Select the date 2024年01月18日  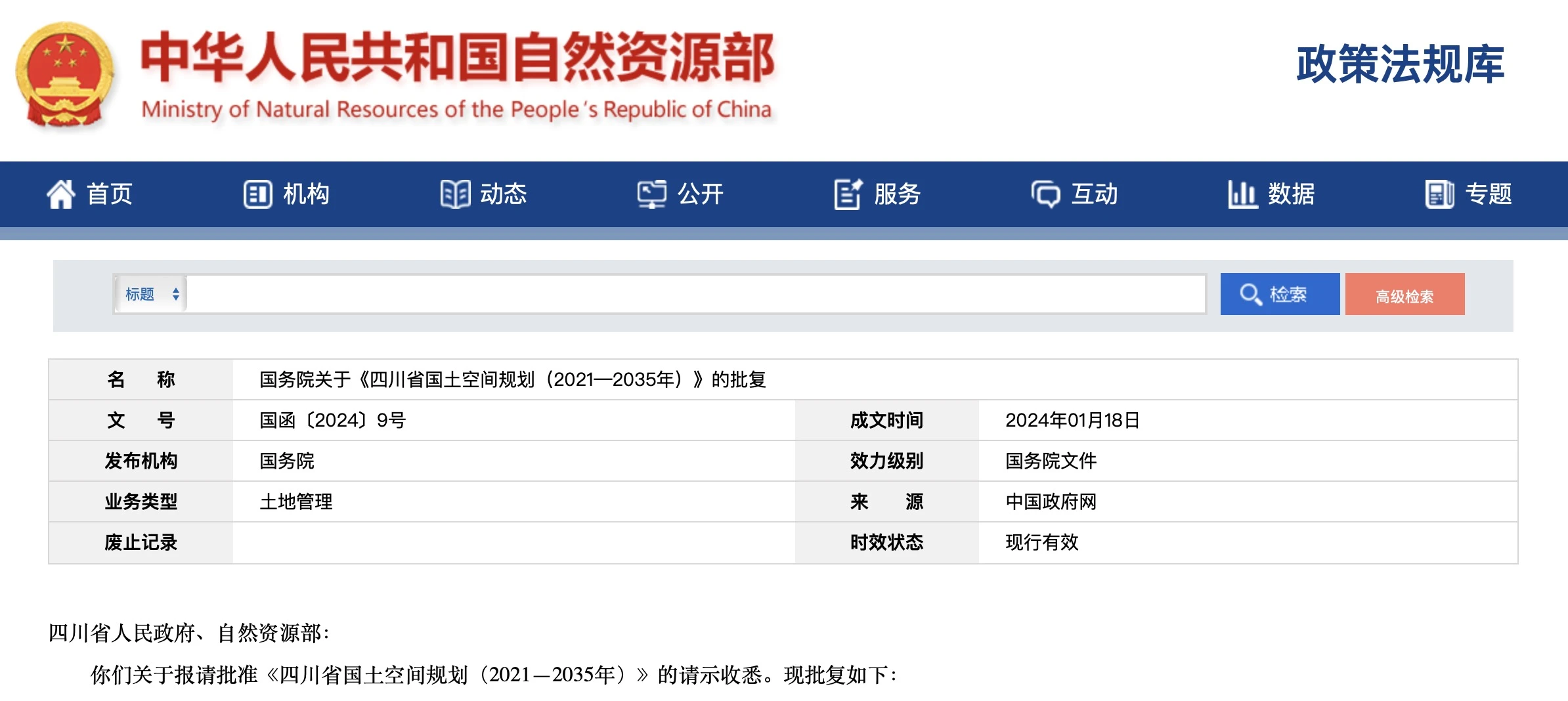(1072, 420)
